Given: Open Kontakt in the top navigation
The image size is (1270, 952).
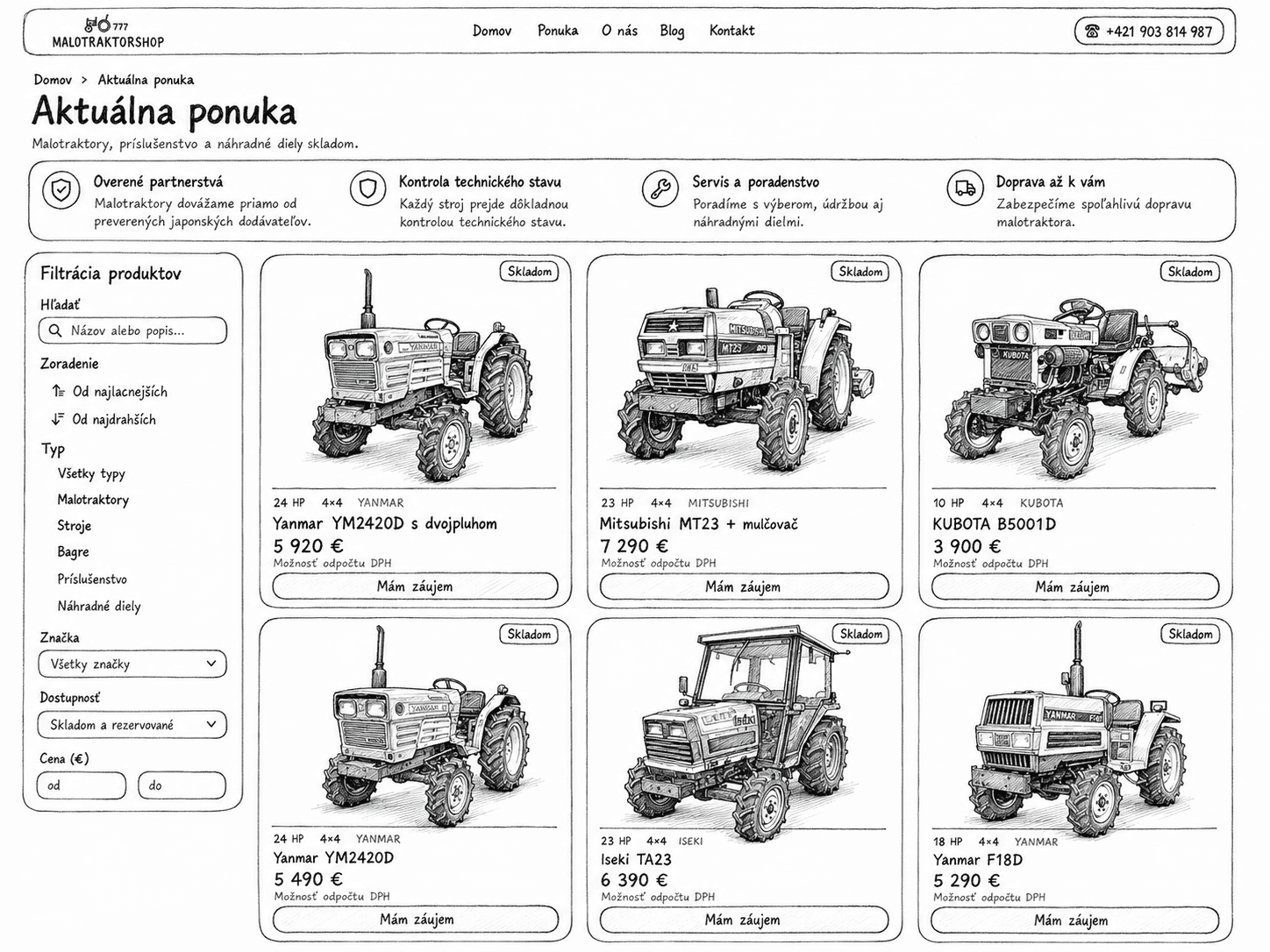Looking at the screenshot, I should tap(731, 31).
